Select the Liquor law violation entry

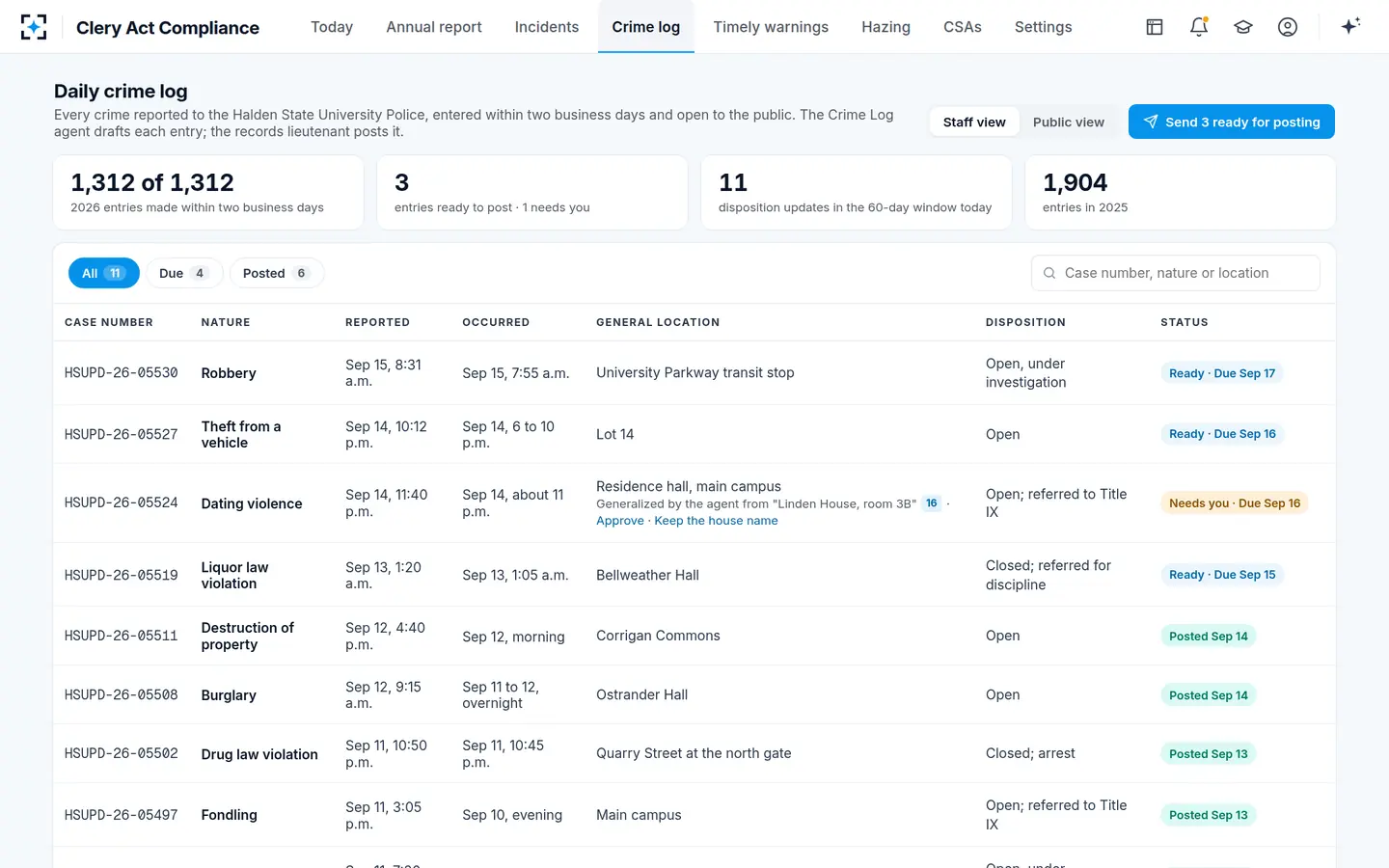[235, 576]
